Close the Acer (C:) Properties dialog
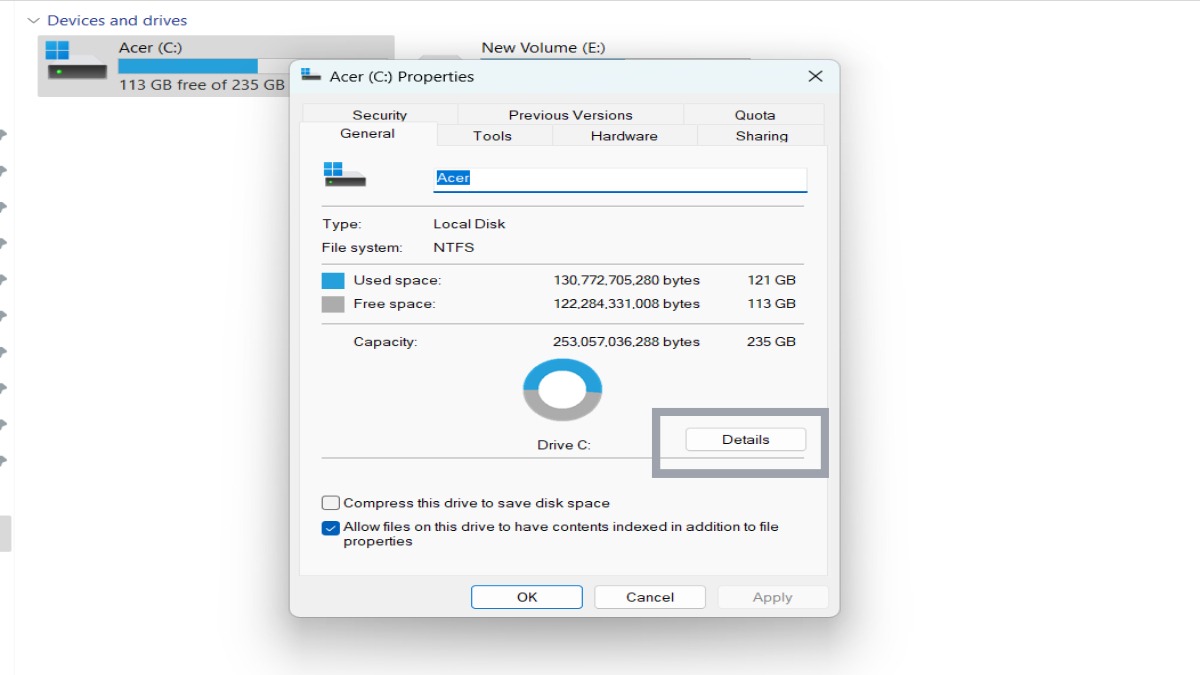The image size is (1200, 675). click(x=815, y=76)
